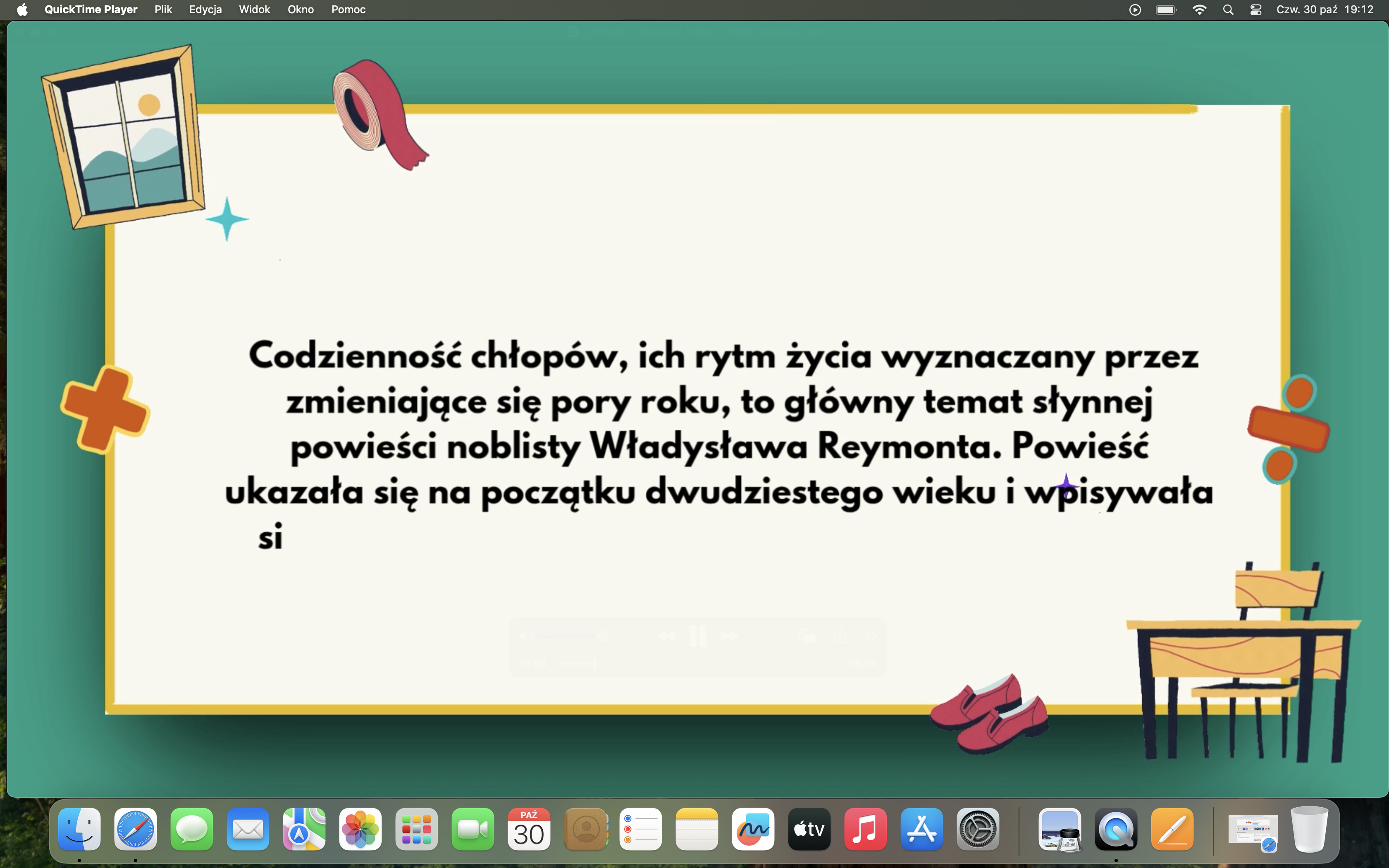Pause the video playback

click(x=697, y=636)
